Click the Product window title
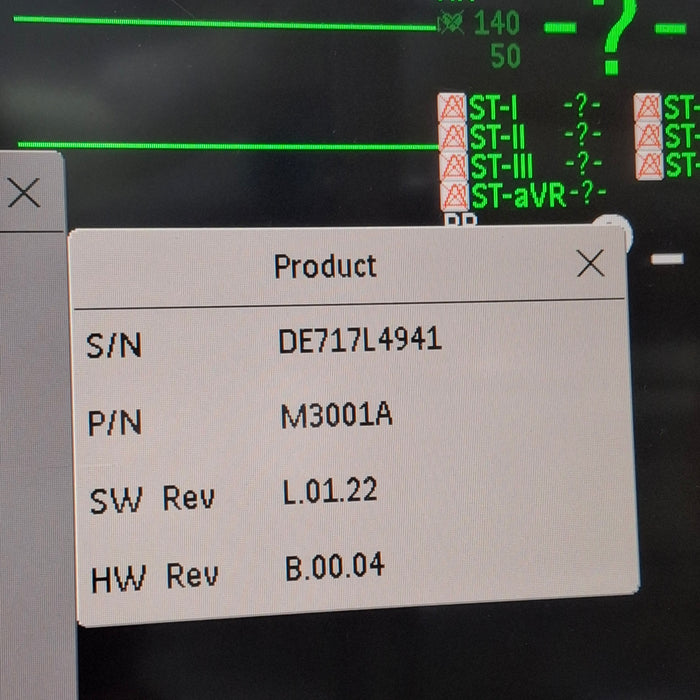 click(x=325, y=267)
